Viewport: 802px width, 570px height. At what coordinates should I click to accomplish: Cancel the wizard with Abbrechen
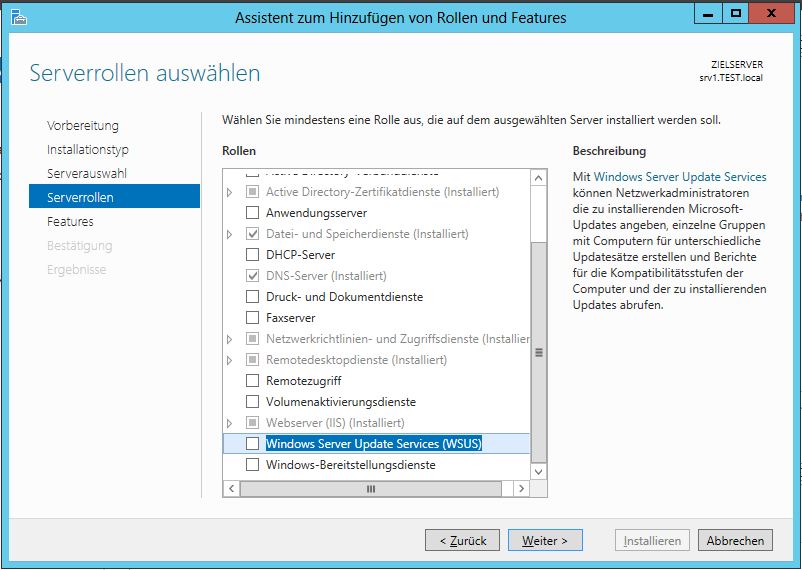(x=735, y=541)
